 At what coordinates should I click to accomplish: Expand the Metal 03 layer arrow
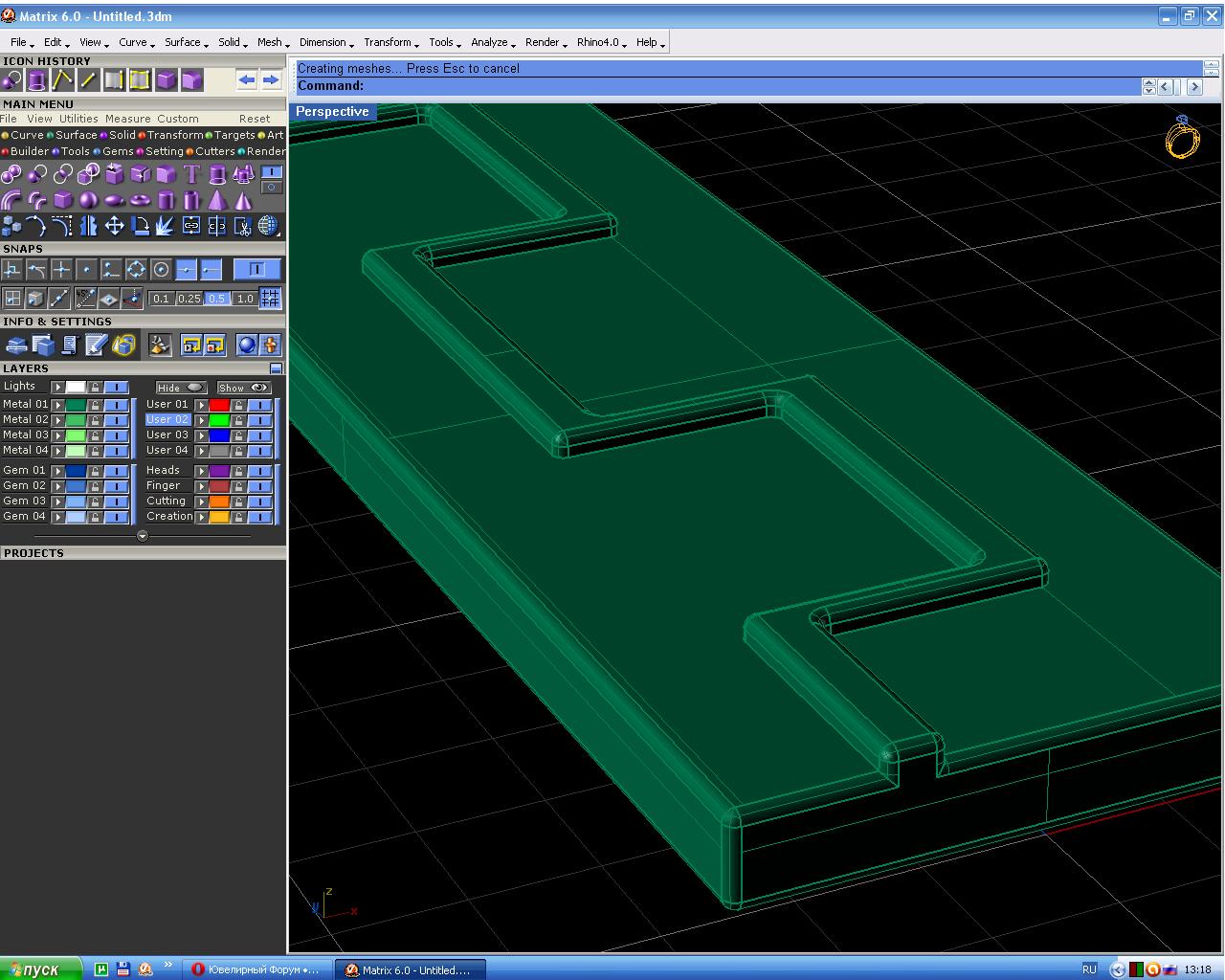coord(58,435)
